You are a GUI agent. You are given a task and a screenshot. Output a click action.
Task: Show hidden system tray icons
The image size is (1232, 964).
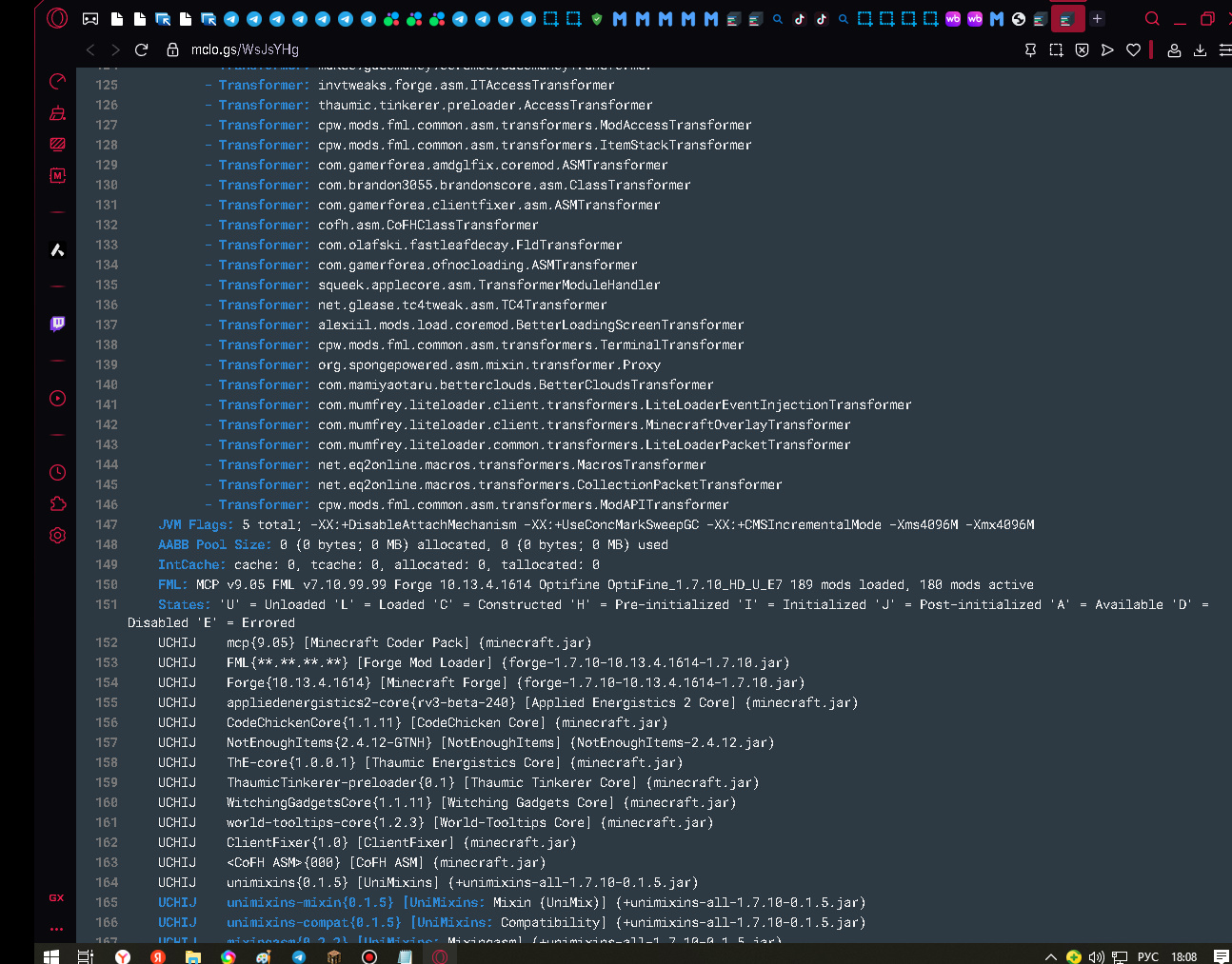click(x=1051, y=956)
